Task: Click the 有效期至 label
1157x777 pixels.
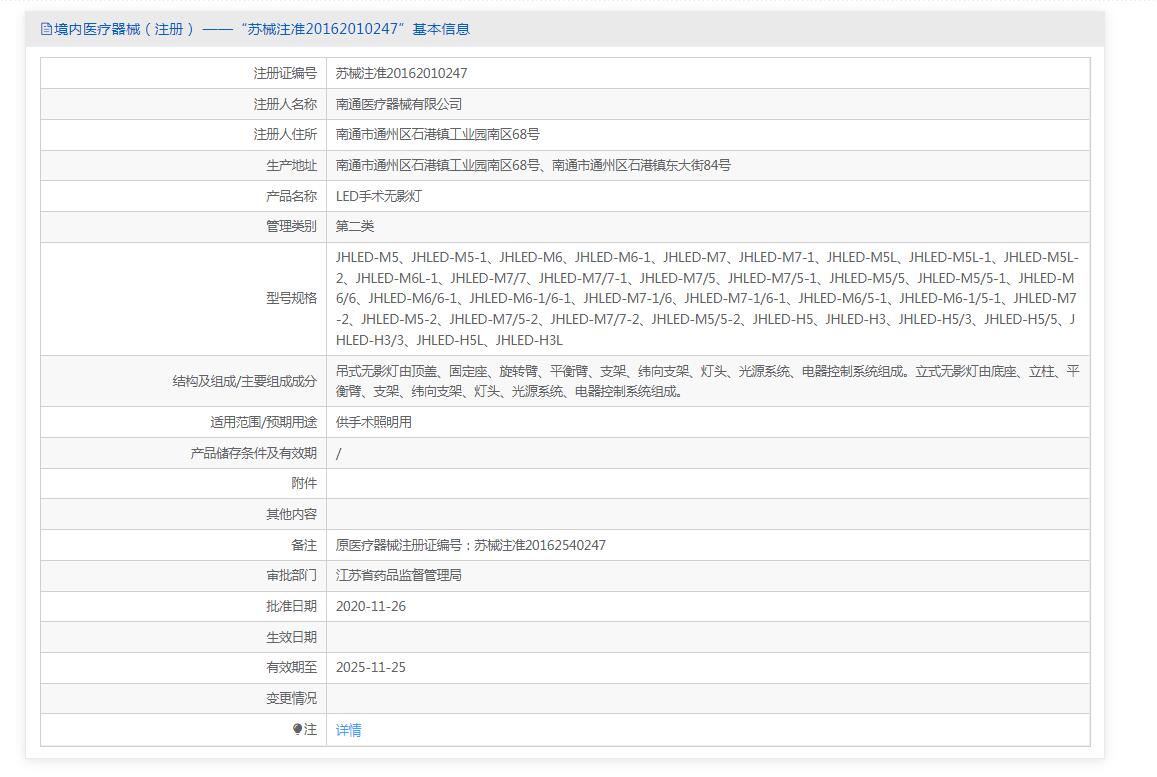Action: tap(291, 668)
